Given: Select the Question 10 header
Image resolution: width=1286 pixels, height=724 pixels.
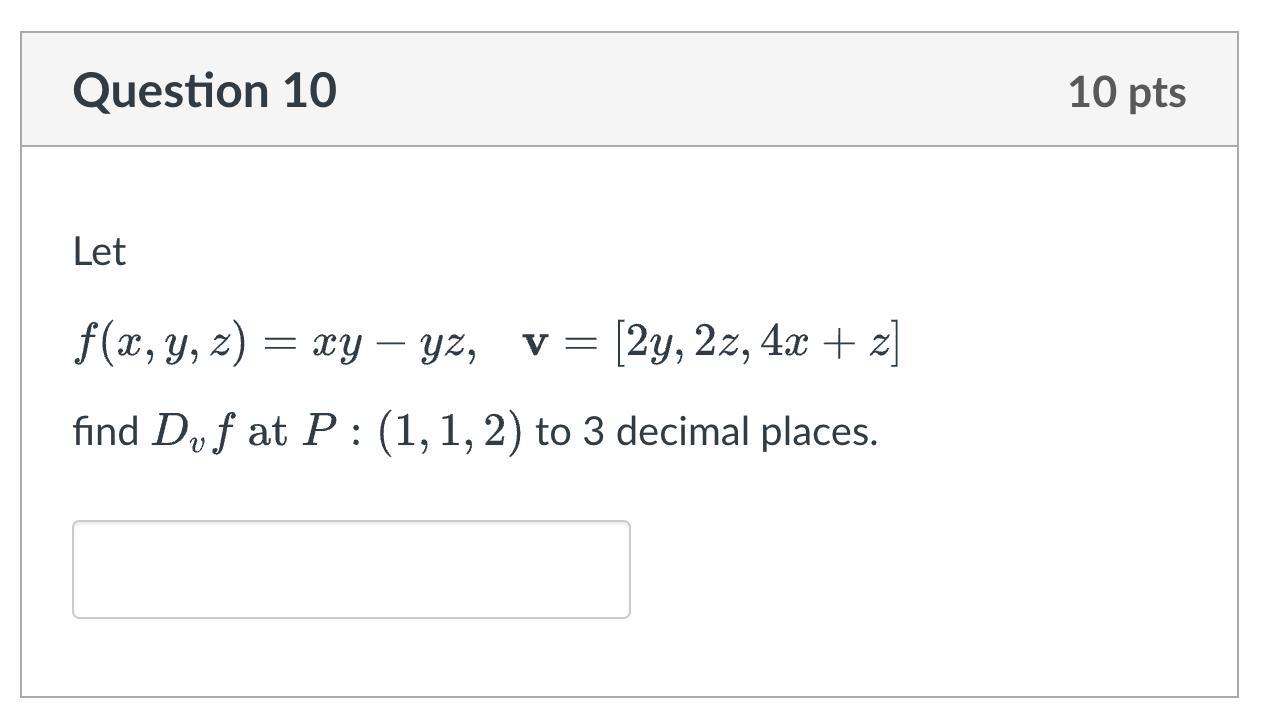Looking at the screenshot, I should click(204, 90).
